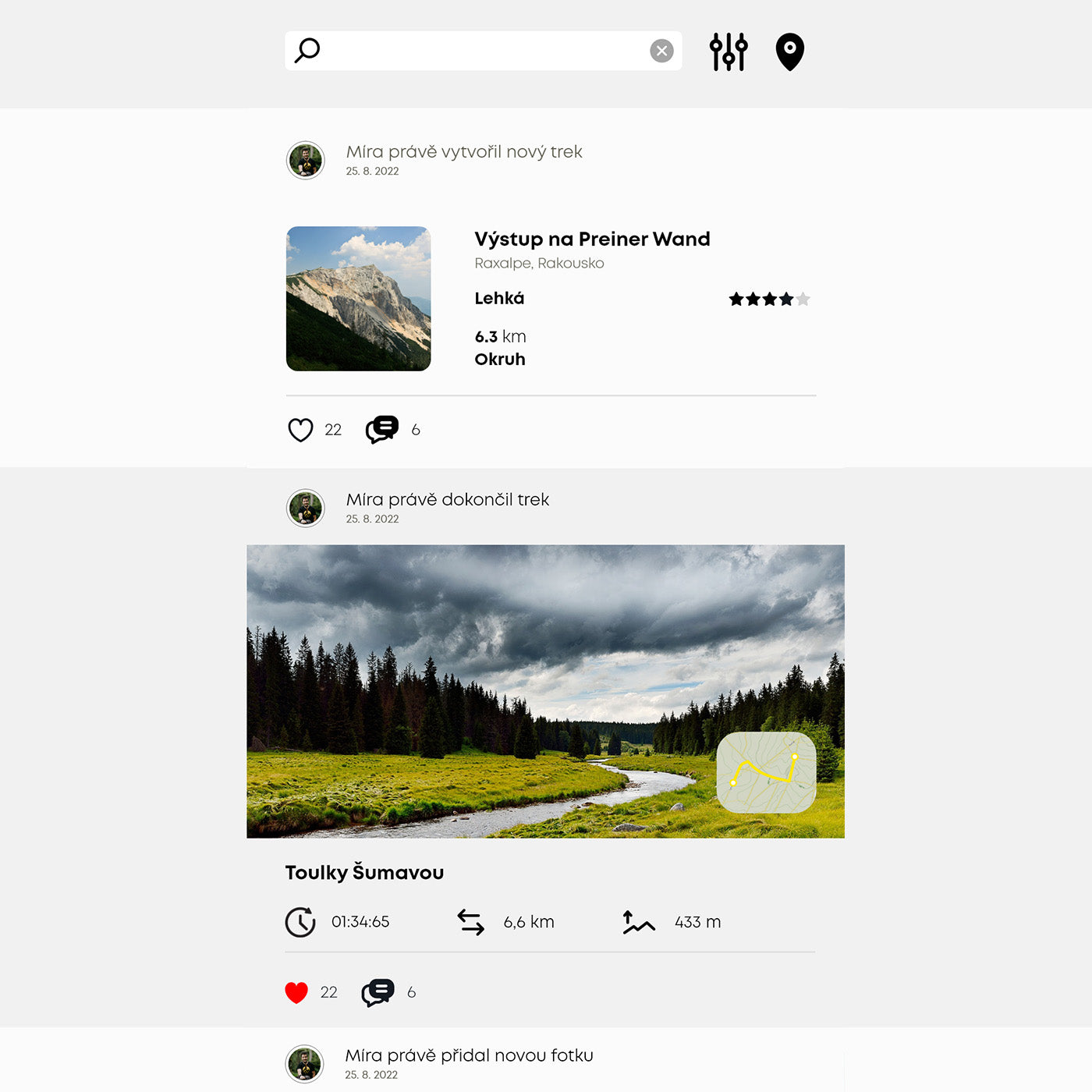Click the distance arrows icon next to 6,6 km

[x=471, y=922]
